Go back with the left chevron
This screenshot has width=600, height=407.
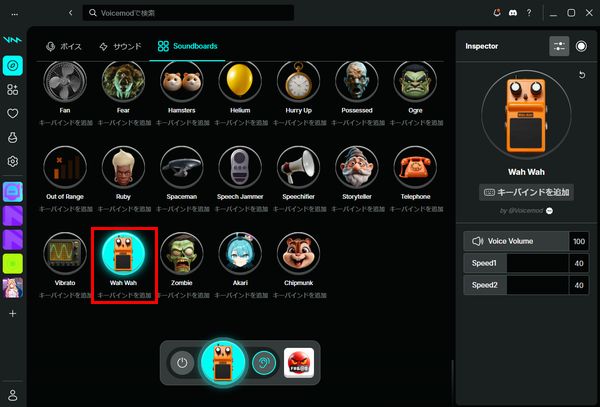pos(70,13)
